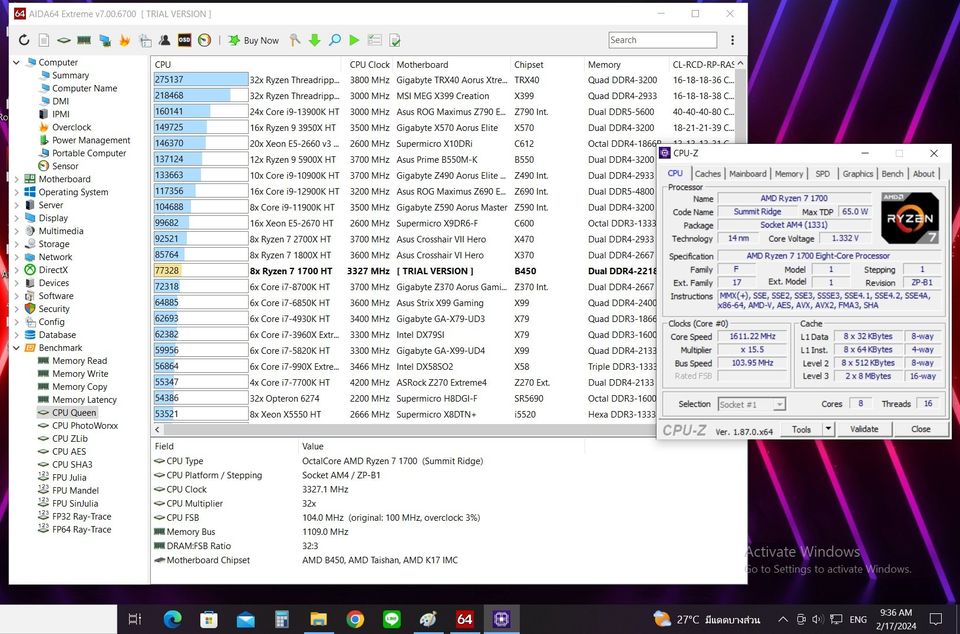This screenshot has width=960, height=634.
Task: Select the magnifier search icon
Action: (335, 40)
